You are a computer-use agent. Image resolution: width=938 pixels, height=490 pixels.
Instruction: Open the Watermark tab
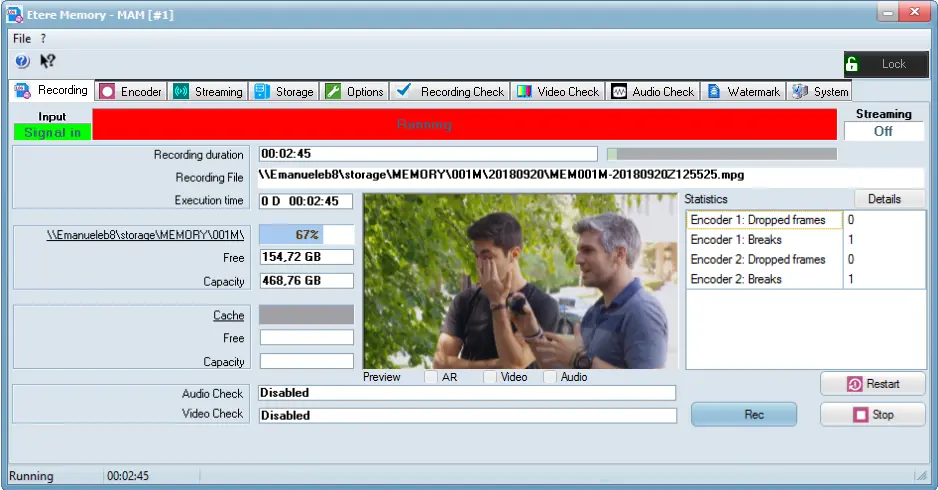(x=744, y=91)
